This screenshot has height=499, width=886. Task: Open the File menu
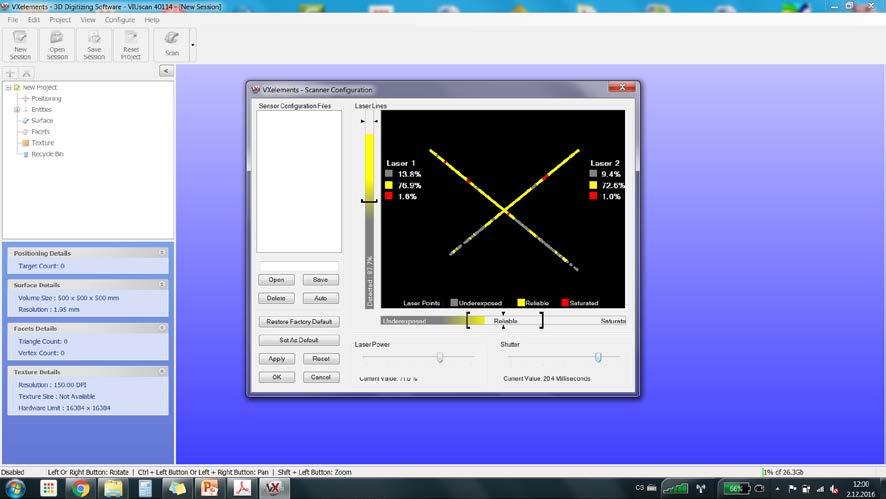click(12, 20)
